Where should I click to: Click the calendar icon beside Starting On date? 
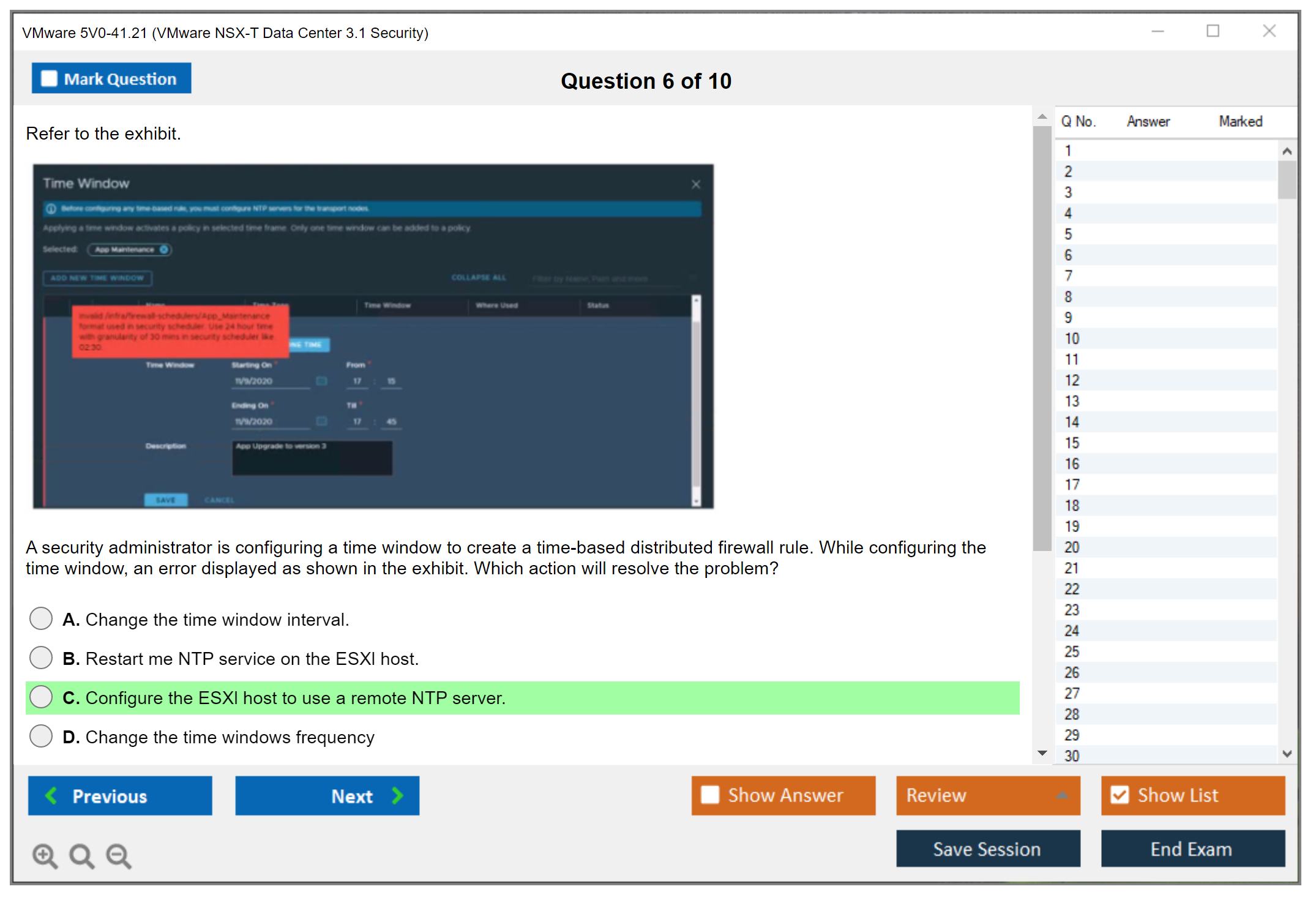tap(321, 381)
